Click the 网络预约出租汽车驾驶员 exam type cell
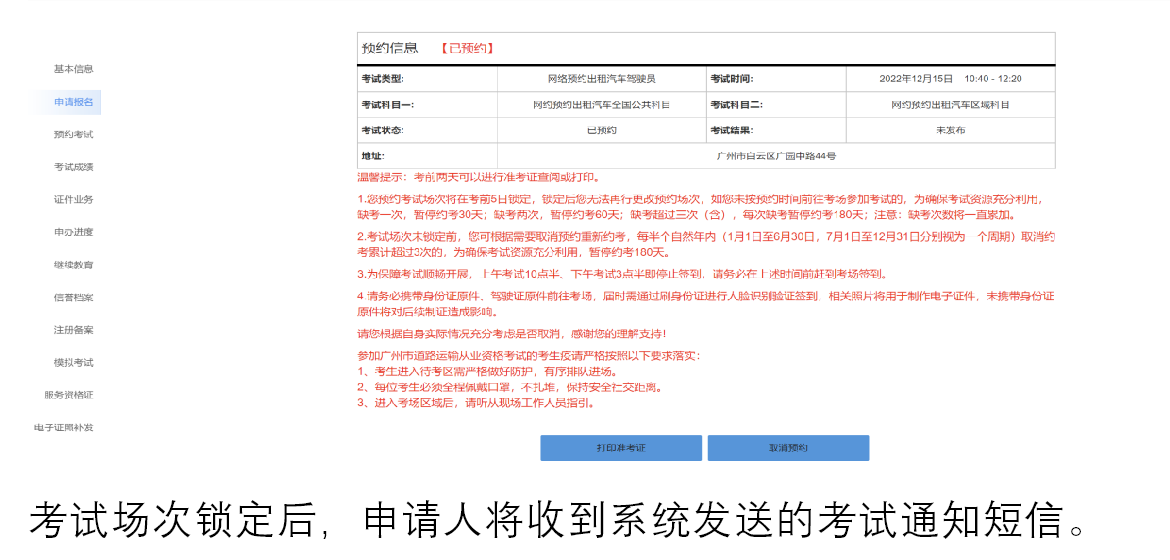The image size is (1170, 560). 601,78
